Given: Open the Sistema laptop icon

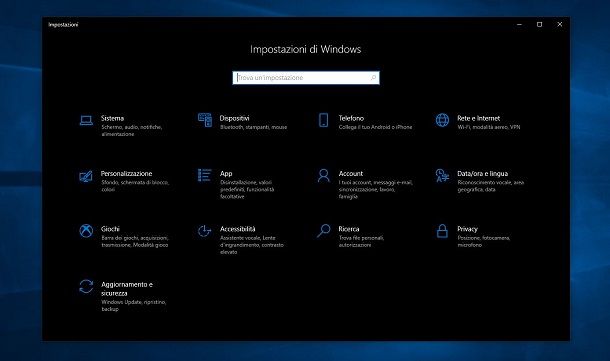Looking at the screenshot, I should pos(86,121).
